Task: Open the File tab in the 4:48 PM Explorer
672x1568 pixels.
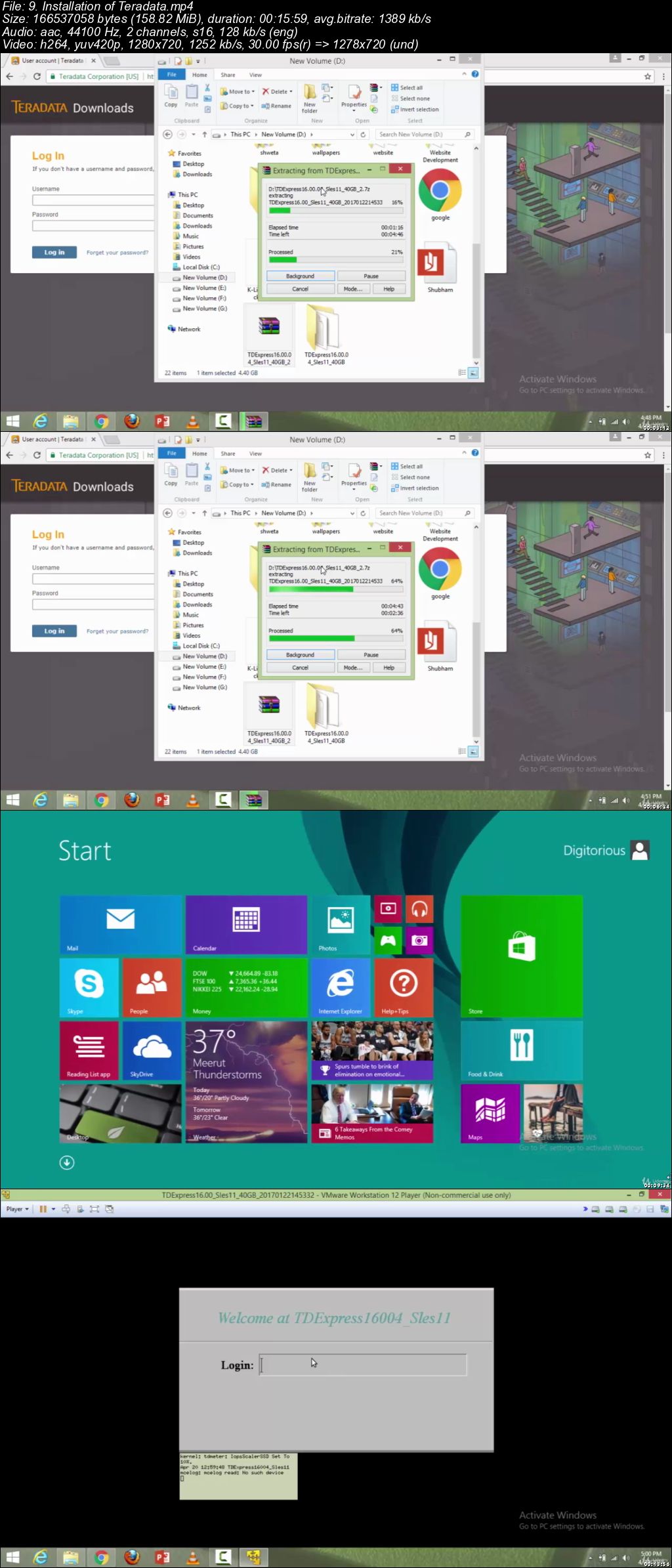Action: (x=172, y=75)
